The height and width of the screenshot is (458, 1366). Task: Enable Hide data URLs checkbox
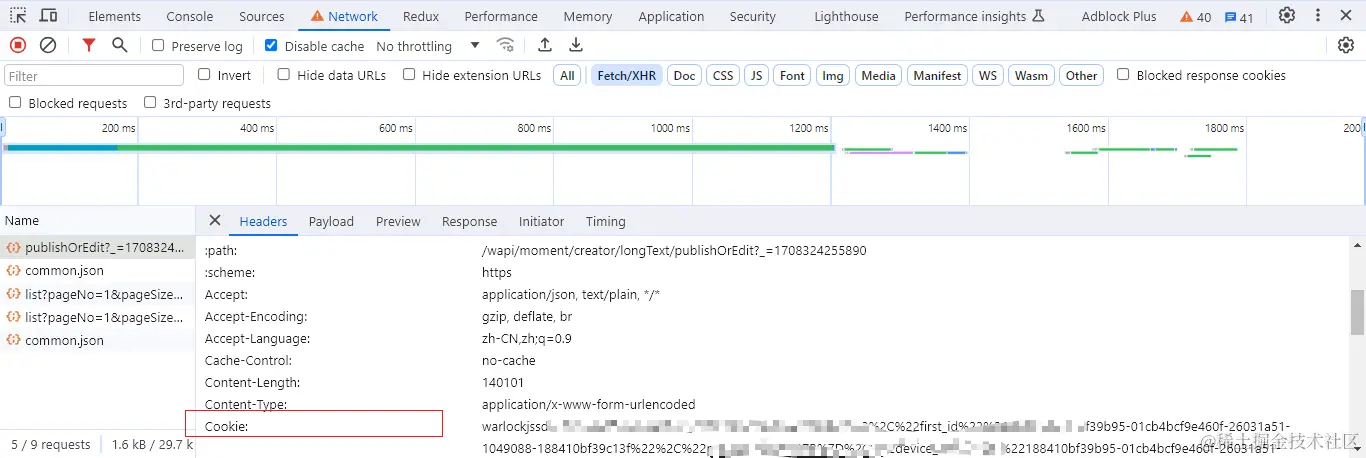(284, 75)
